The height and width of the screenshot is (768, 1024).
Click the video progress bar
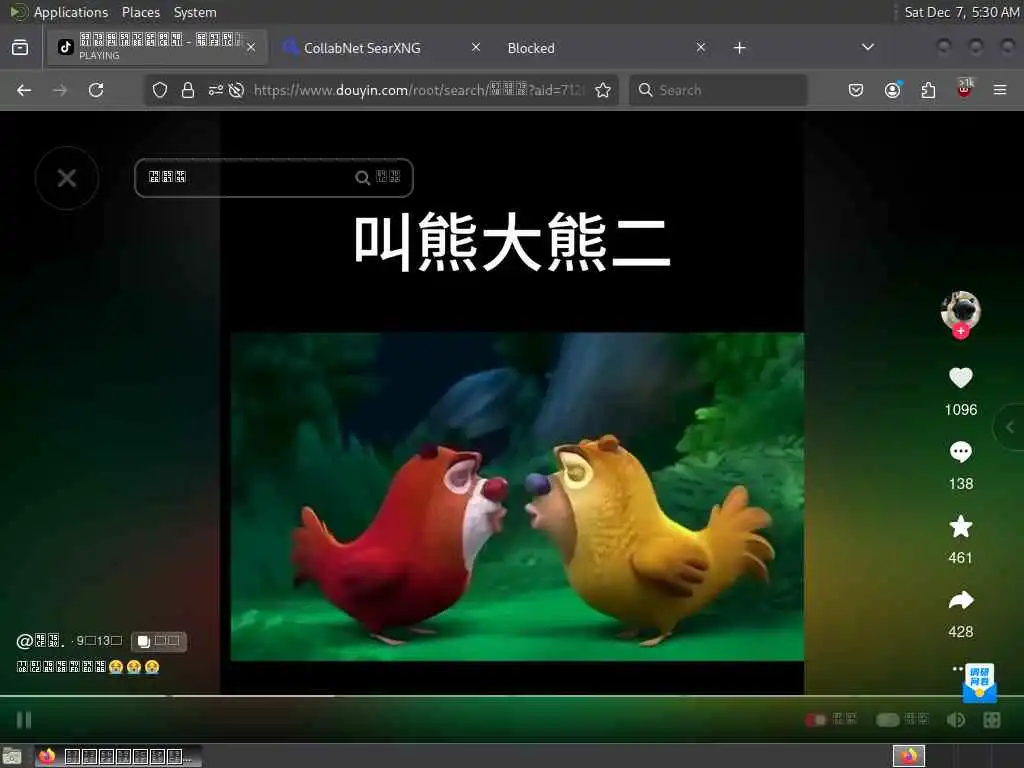pos(512,696)
